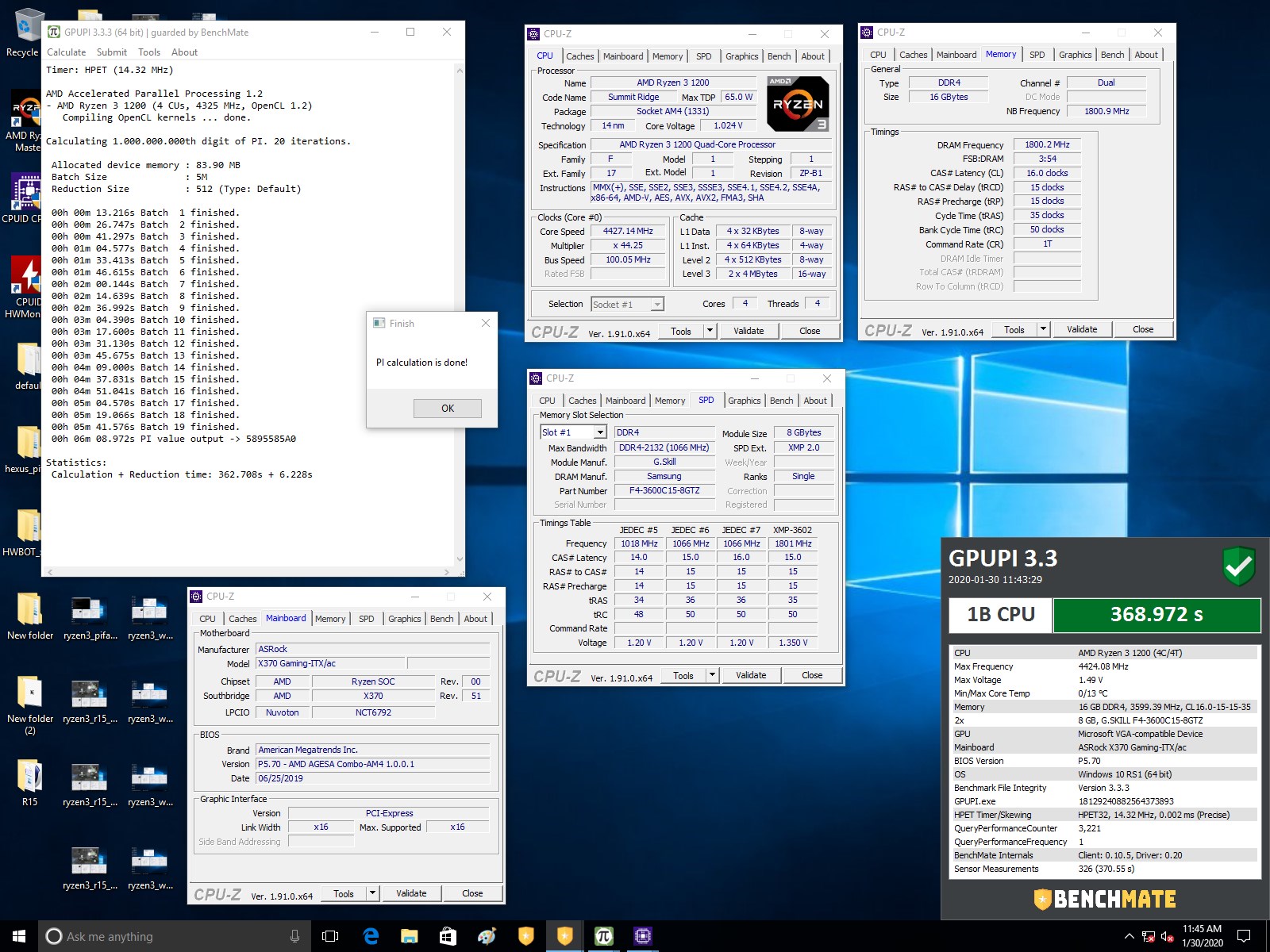Viewport: 1270px width, 952px height.
Task: Click GPUPI horizontal scrollbar right arrow
Action: coord(447,571)
